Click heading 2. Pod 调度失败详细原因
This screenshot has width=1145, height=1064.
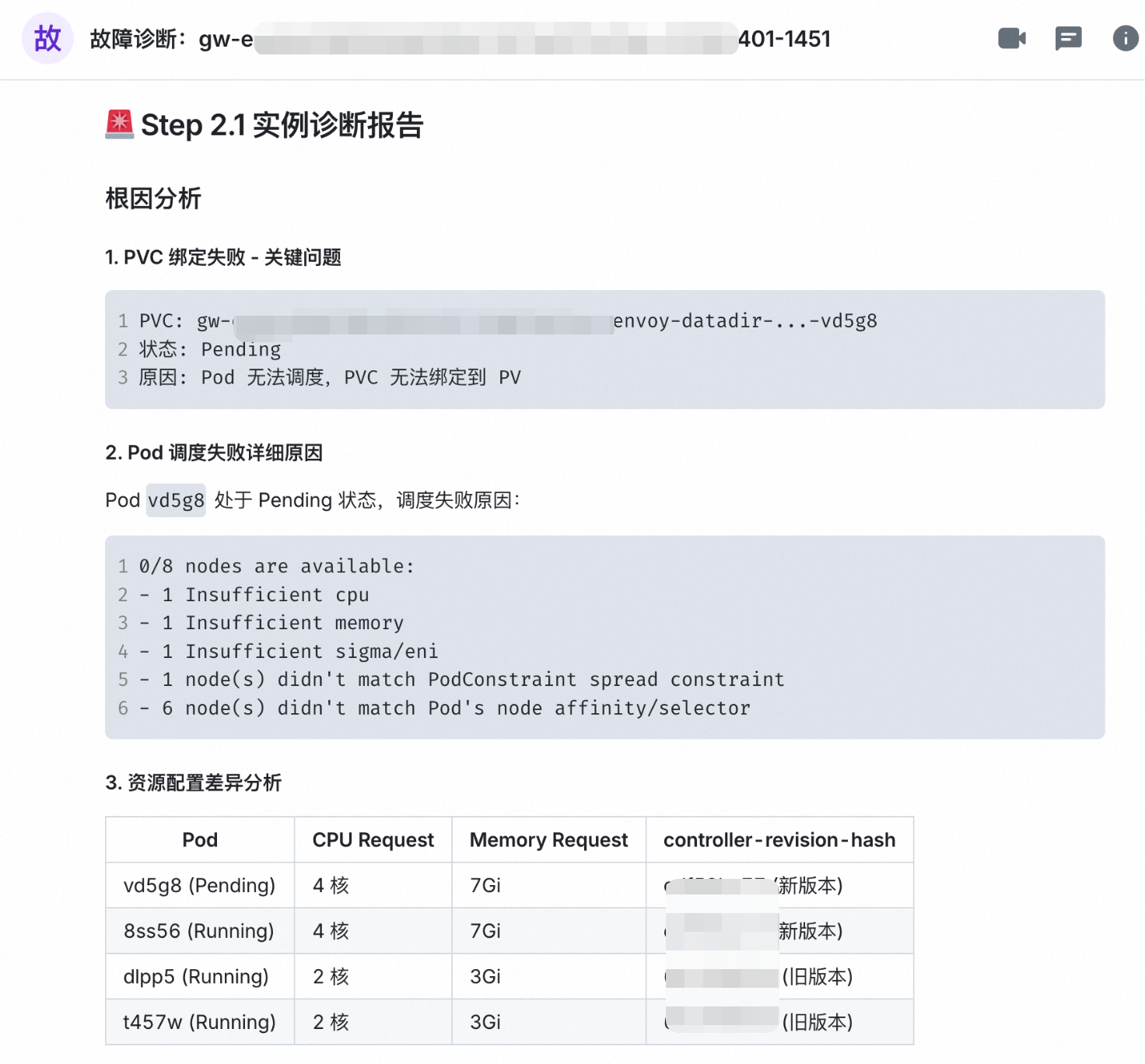tap(214, 453)
